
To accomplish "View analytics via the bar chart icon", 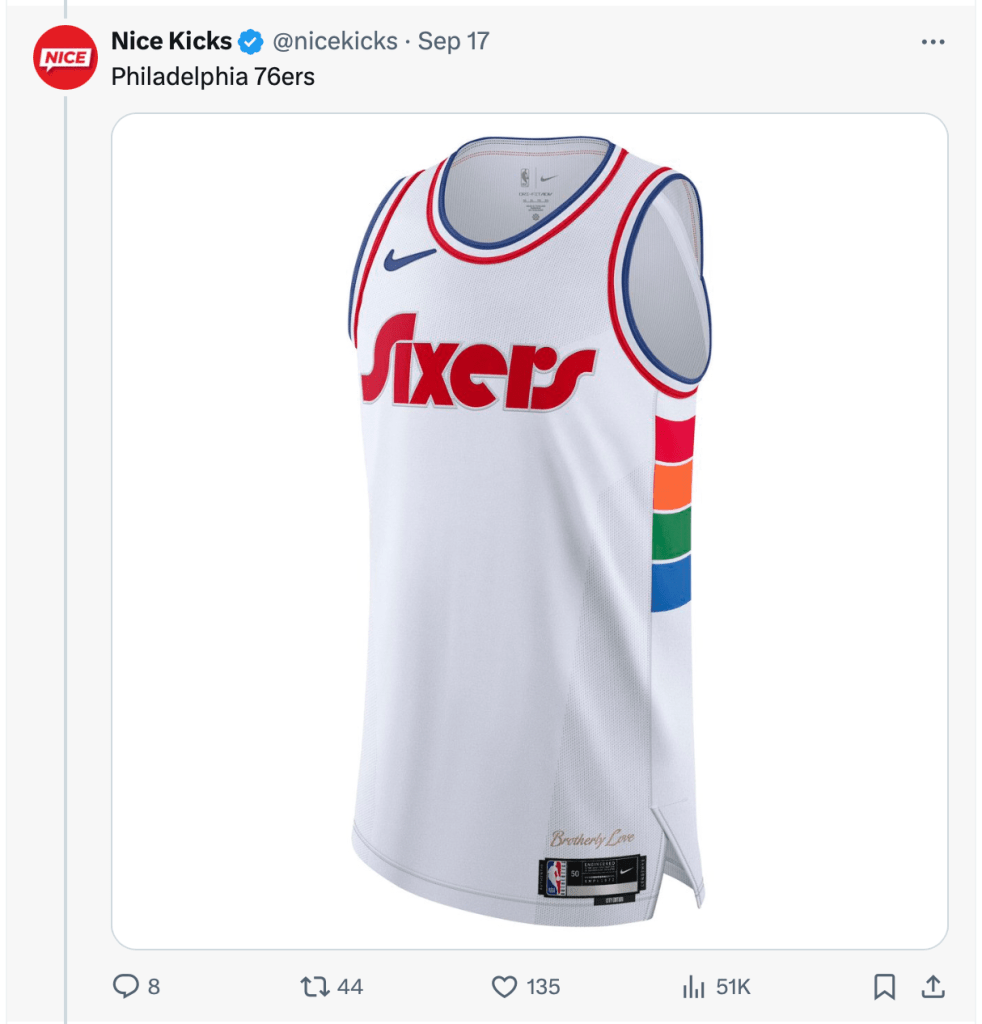I will coord(693,986).
